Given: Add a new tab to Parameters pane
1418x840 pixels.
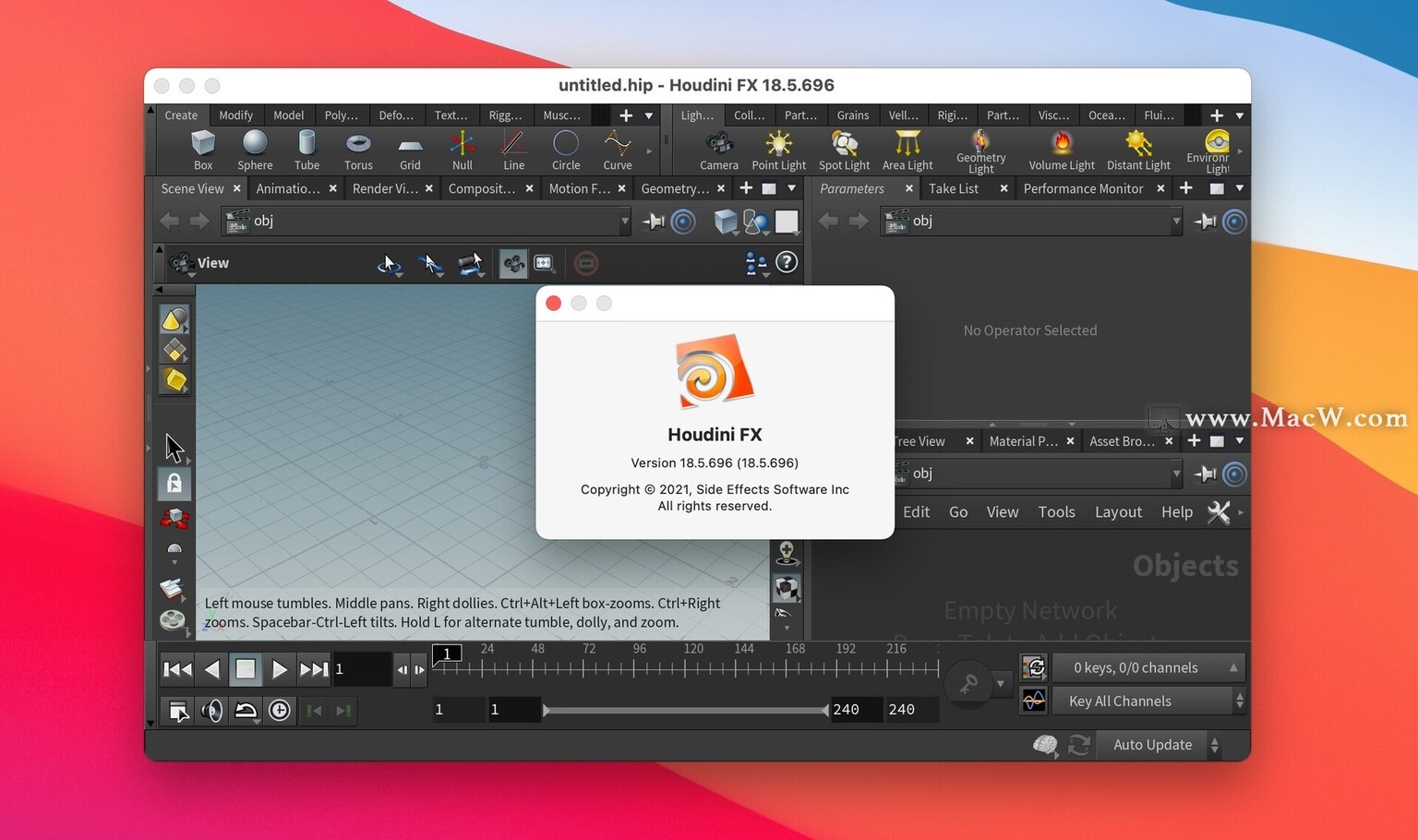Looking at the screenshot, I should click(x=1186, y=188).
